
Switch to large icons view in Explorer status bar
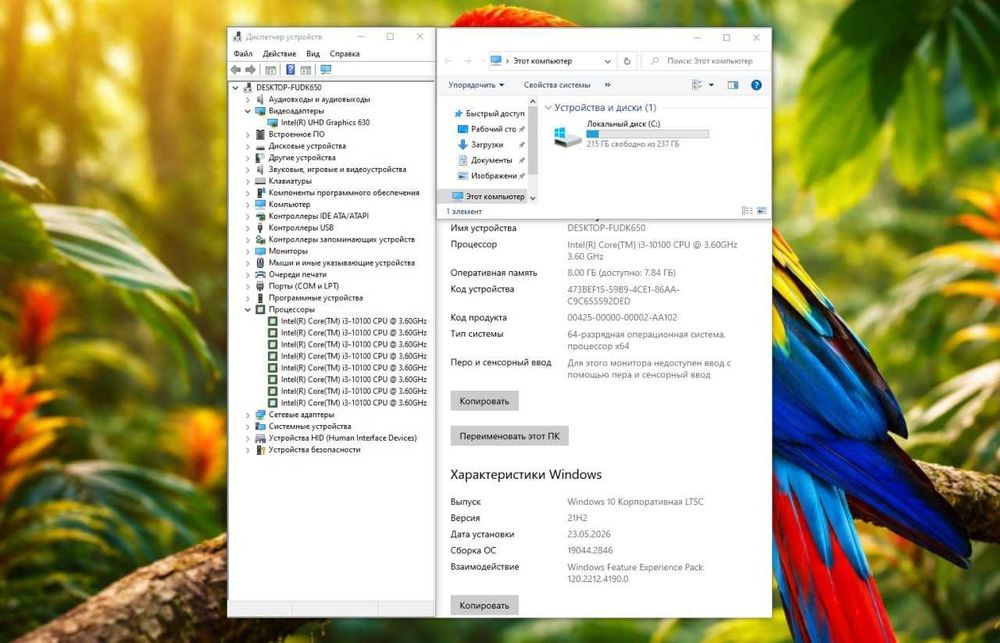coord(761,211)
